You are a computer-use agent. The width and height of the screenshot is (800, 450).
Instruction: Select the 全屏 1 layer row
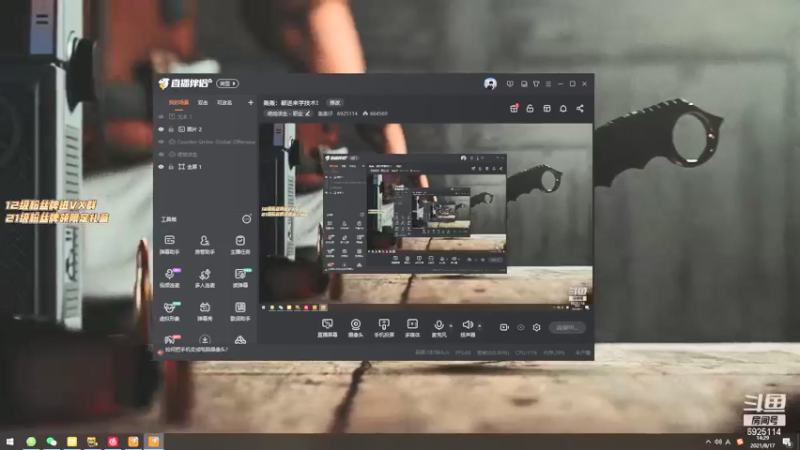pos(206,167)
